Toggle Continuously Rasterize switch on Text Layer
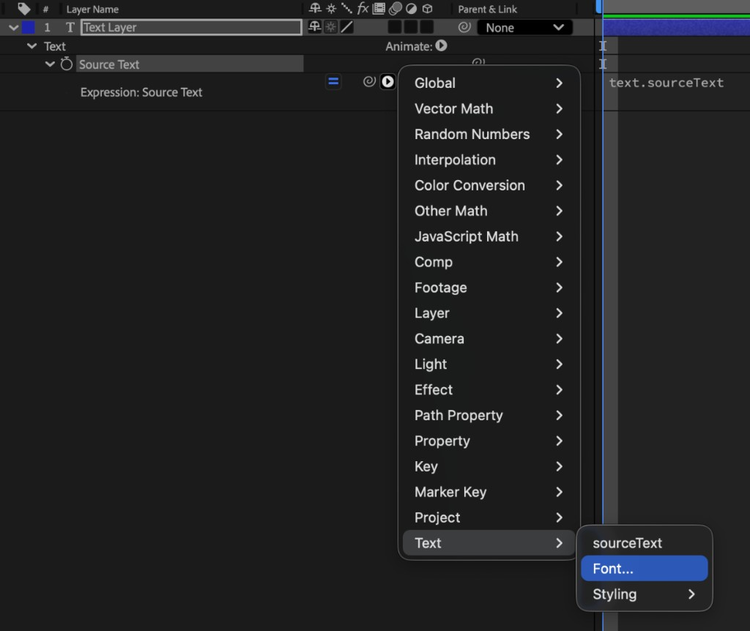The image size is (750, 631). click(x=331, y=27)
